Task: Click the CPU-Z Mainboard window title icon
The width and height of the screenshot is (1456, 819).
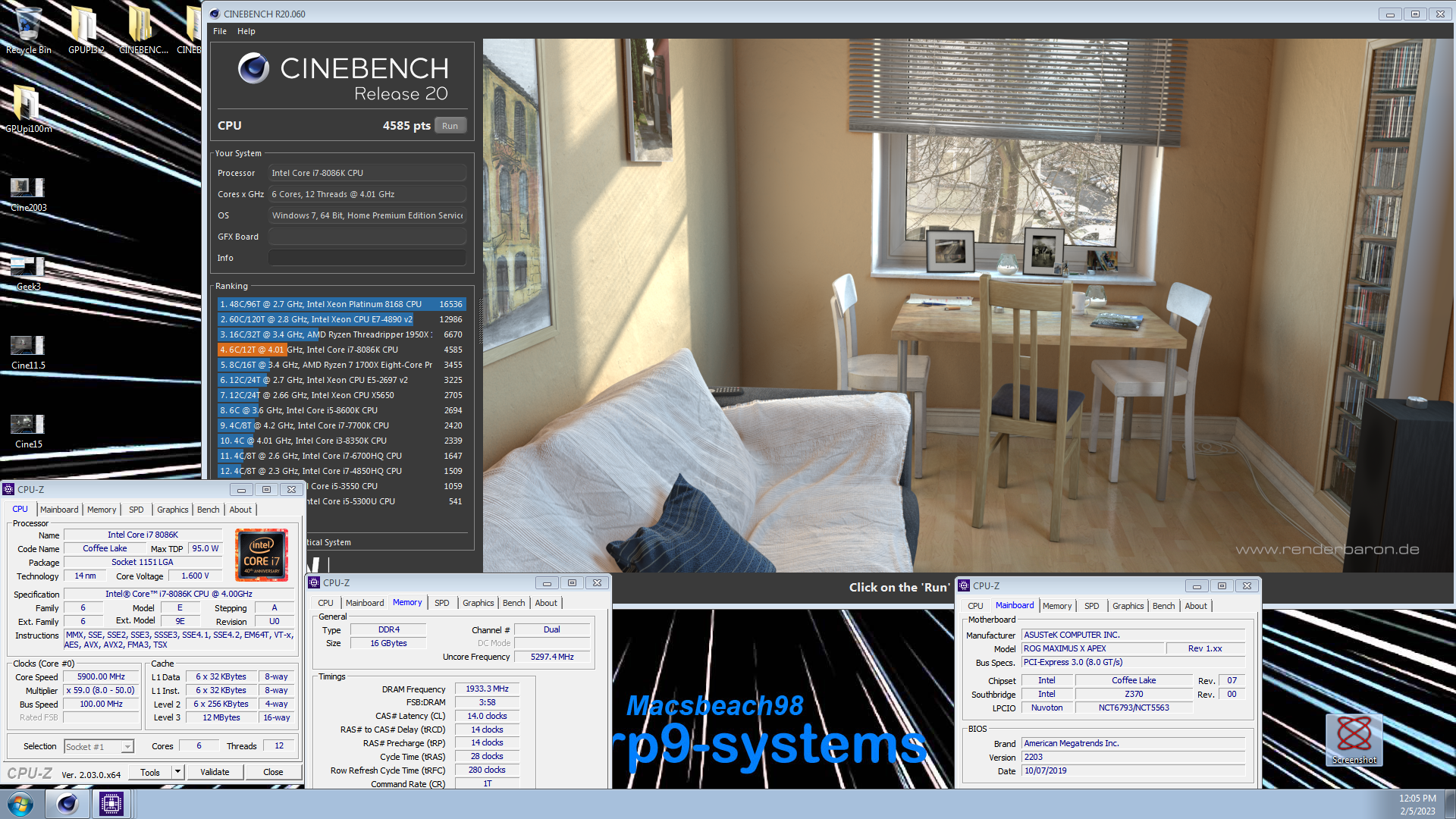Action: pyautogui.click(x=965, y=585)
